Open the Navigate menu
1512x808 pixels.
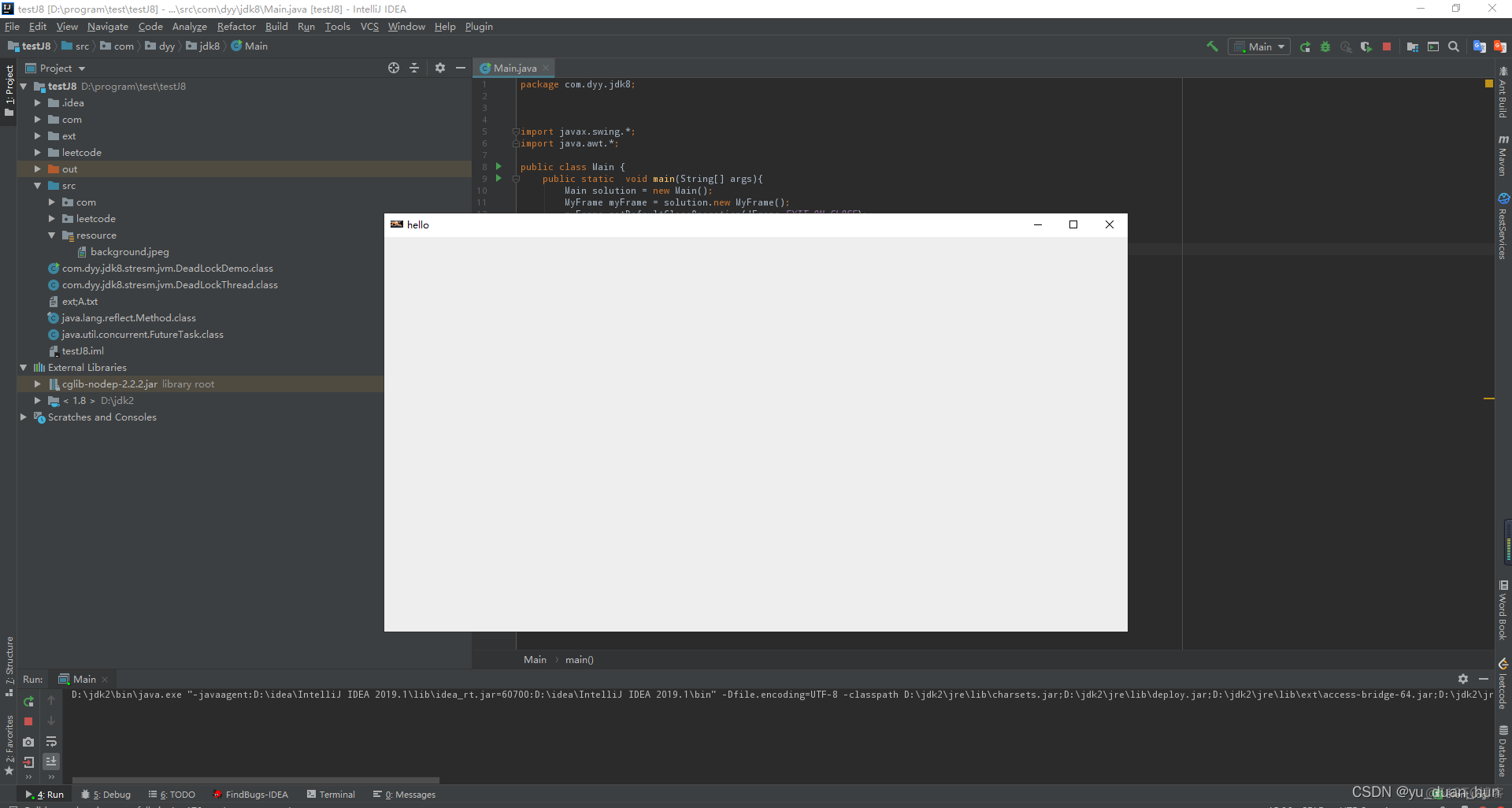click(108, 27)
